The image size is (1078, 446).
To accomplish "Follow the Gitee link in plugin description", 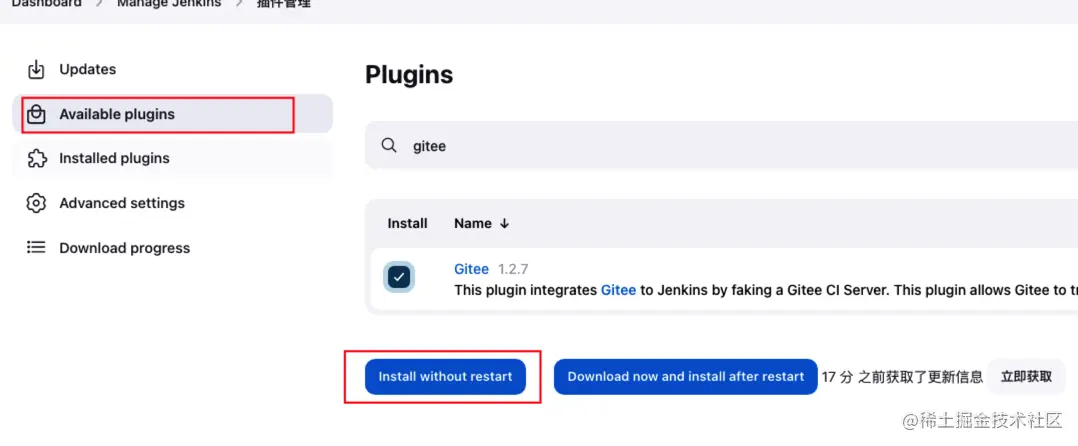I will [618, 290].
